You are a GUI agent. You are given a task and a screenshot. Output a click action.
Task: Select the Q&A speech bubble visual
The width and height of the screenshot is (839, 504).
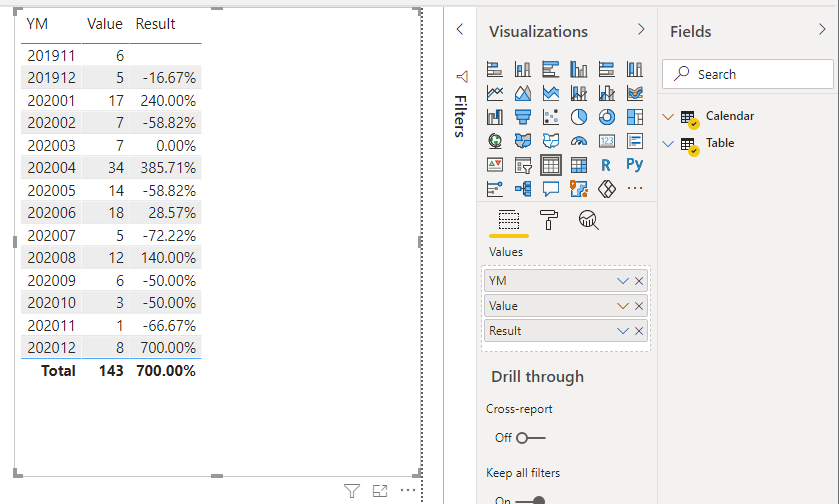(x=551, y=189)
